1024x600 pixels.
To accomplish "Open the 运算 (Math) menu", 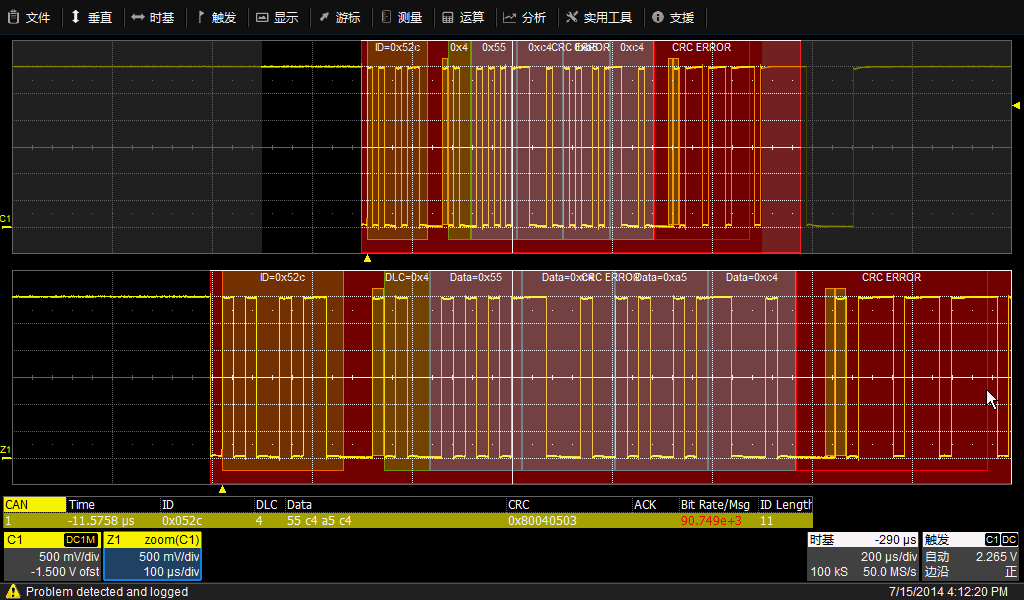I will click(464, 18).
